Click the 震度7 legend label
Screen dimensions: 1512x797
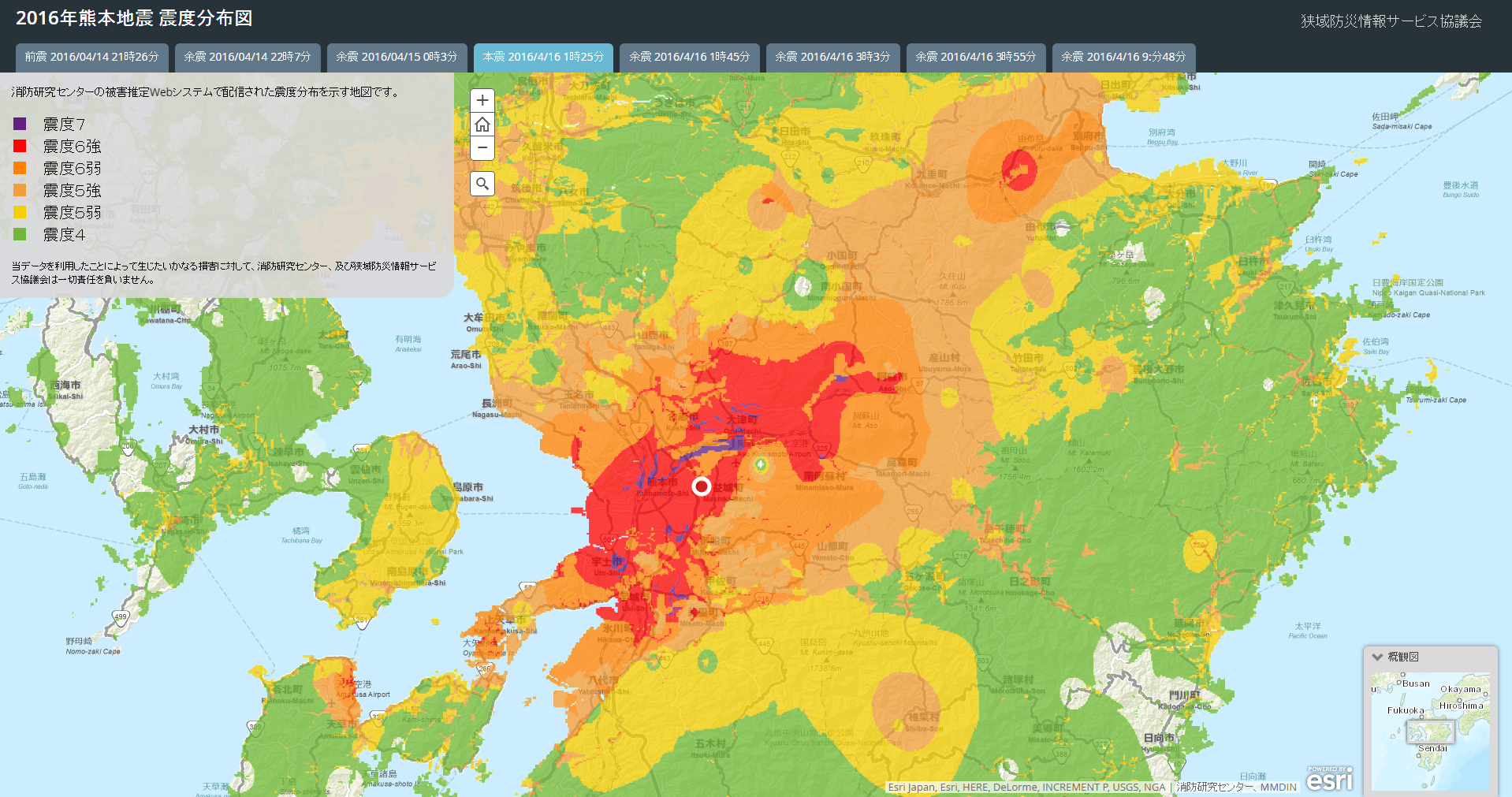point(64,125)
